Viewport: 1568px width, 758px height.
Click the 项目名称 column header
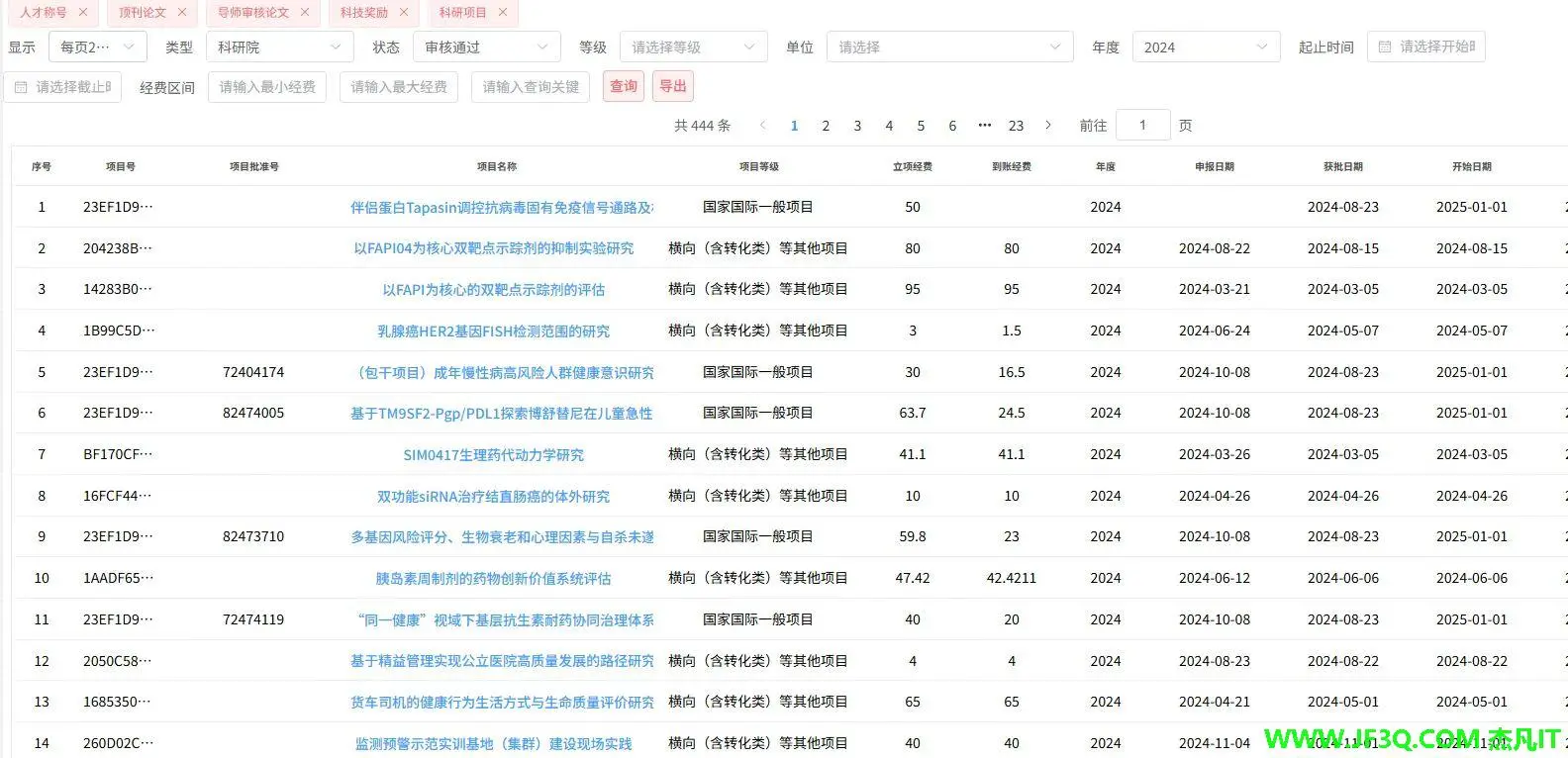[x=497, y=166]
